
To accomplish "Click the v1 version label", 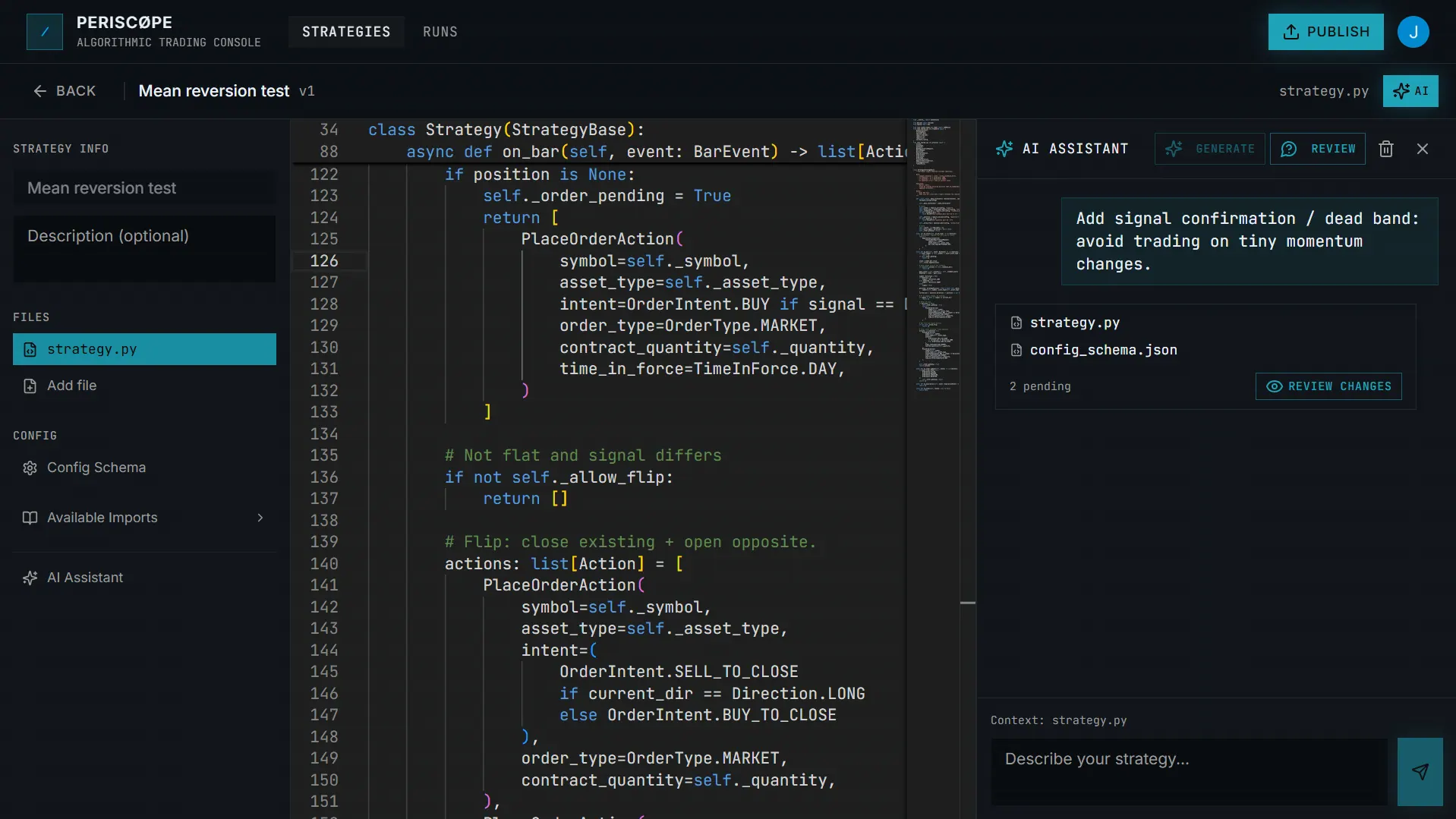I will (x=307, y=91).
